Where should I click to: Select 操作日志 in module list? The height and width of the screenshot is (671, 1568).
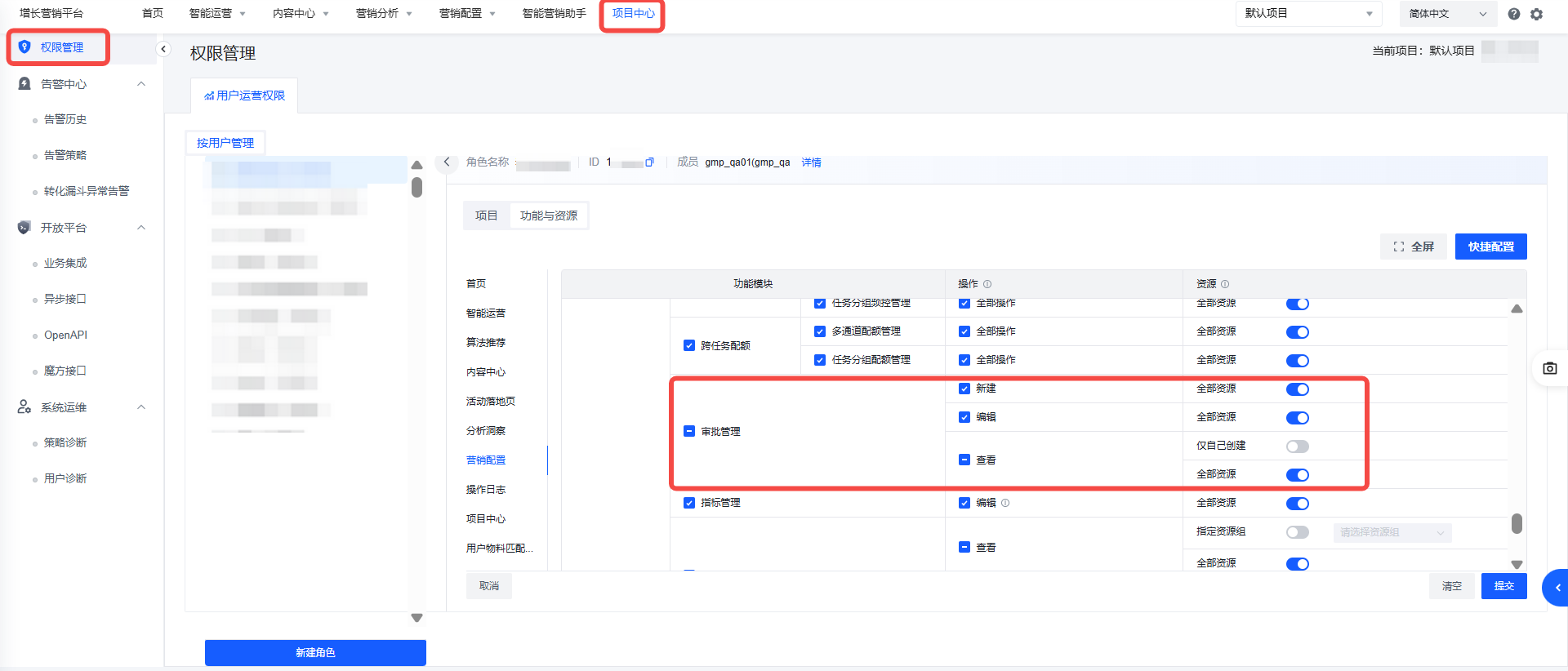(x=486, y=490)
